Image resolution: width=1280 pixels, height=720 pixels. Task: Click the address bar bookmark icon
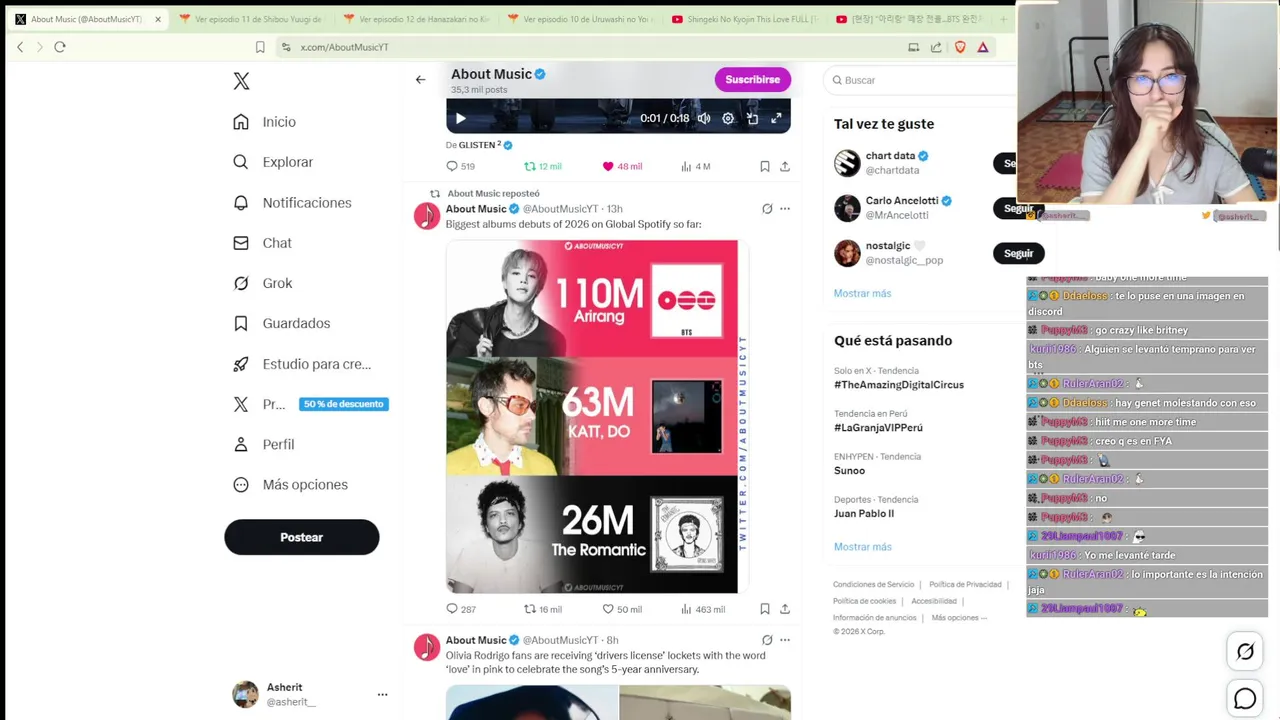pos(260,47)
